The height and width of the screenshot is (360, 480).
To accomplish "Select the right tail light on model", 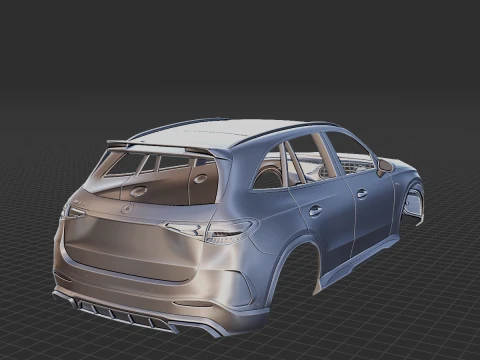I will tap(210, 231).
